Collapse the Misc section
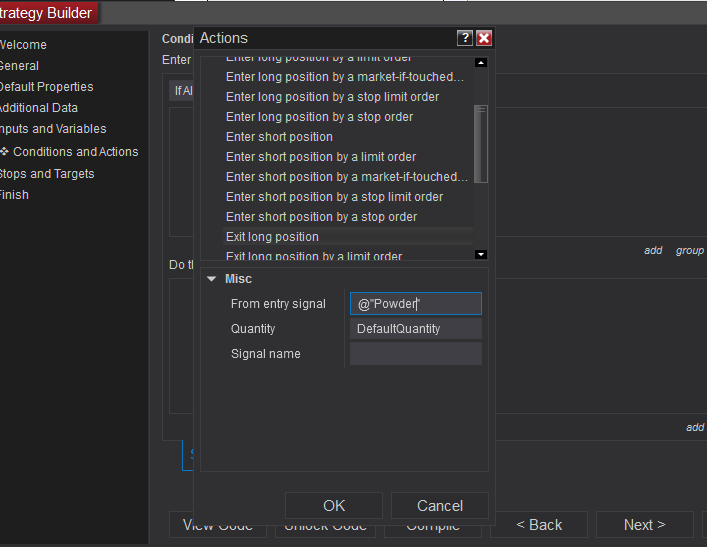This screenshot has width=707, height=547. click(211, 279)
